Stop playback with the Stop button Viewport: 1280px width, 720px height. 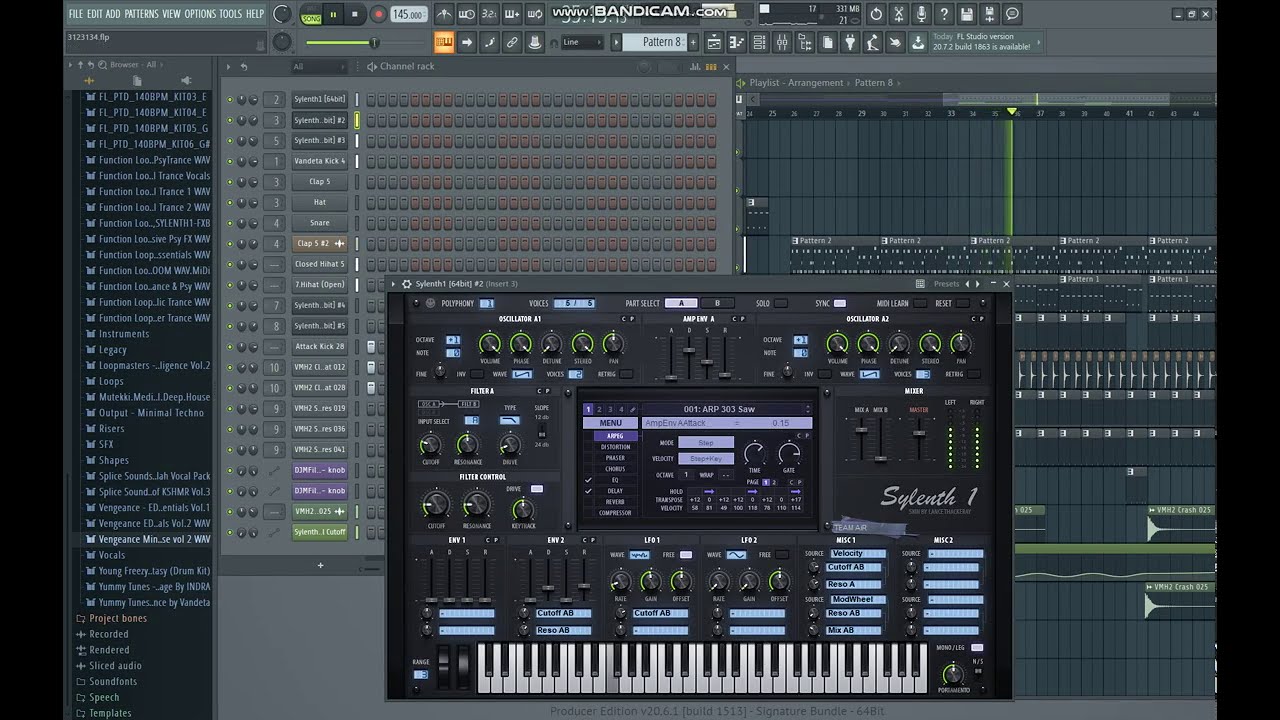(x=357, y=14)
